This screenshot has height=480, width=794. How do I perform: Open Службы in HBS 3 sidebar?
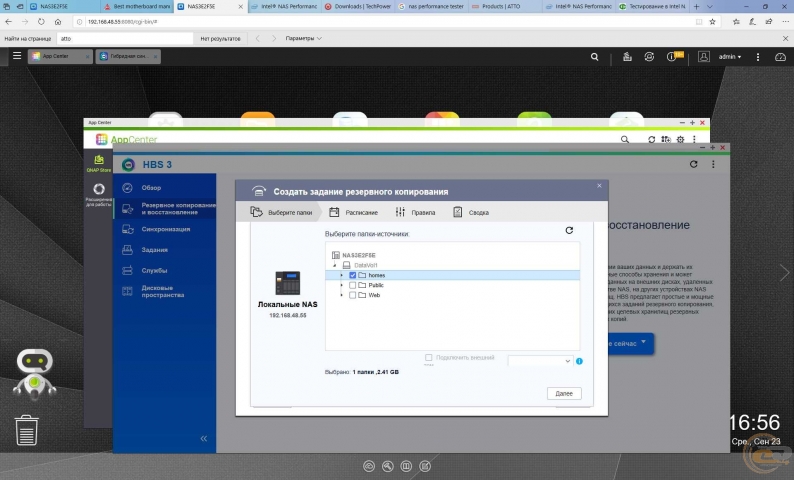click(x=165, y=270)
